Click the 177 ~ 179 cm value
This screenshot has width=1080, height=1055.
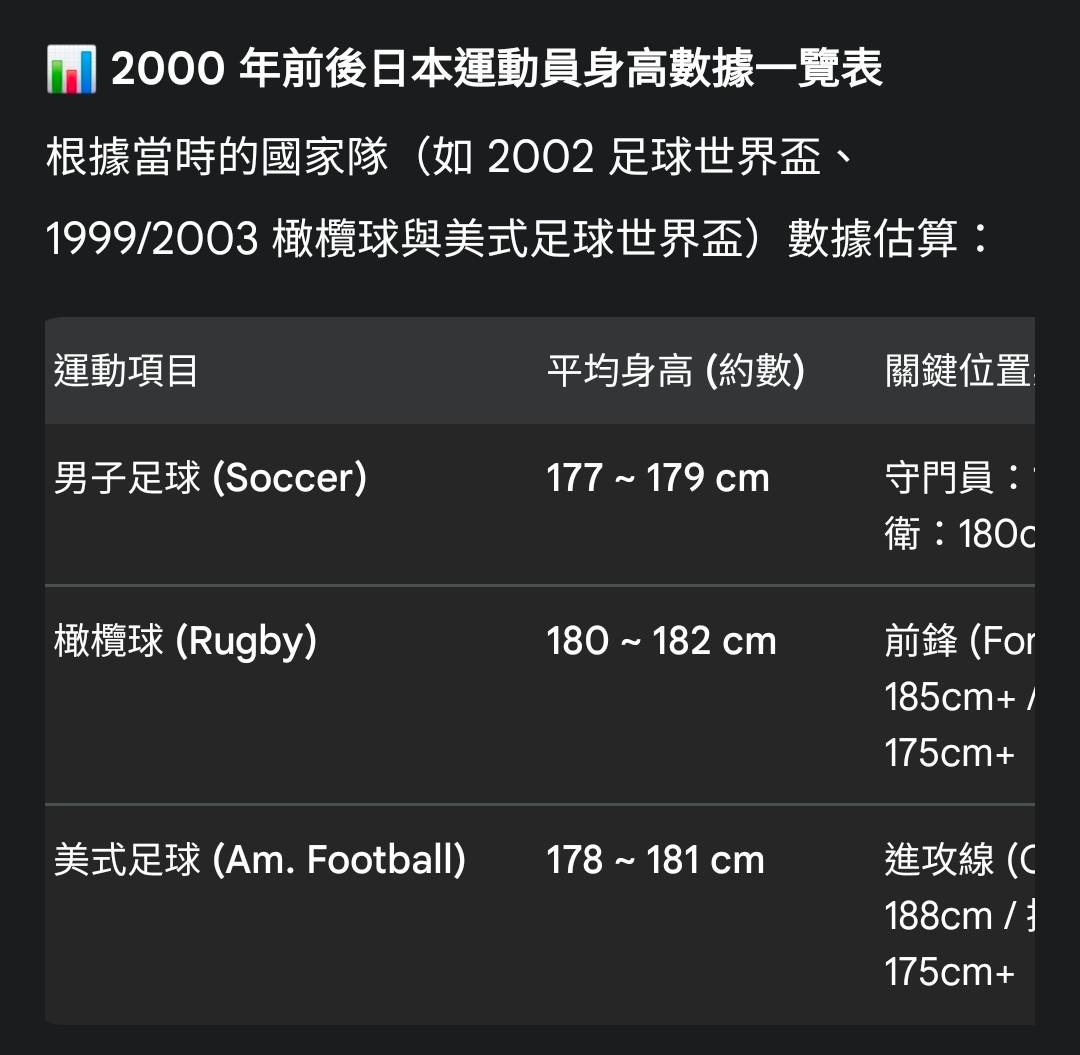(x=658, y=479)
